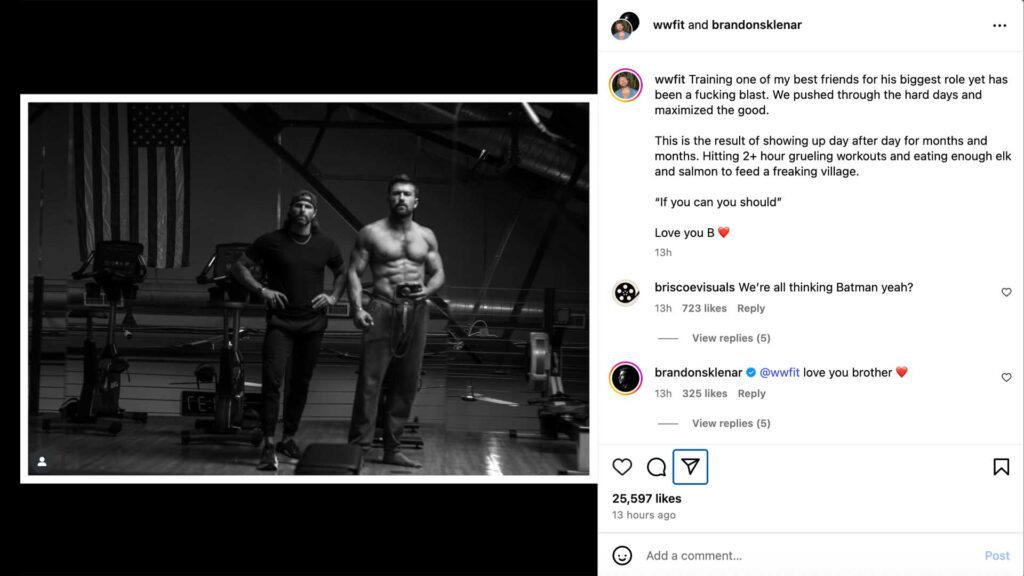
Task: Like the post with the heart icon
Action: [622, 467]
